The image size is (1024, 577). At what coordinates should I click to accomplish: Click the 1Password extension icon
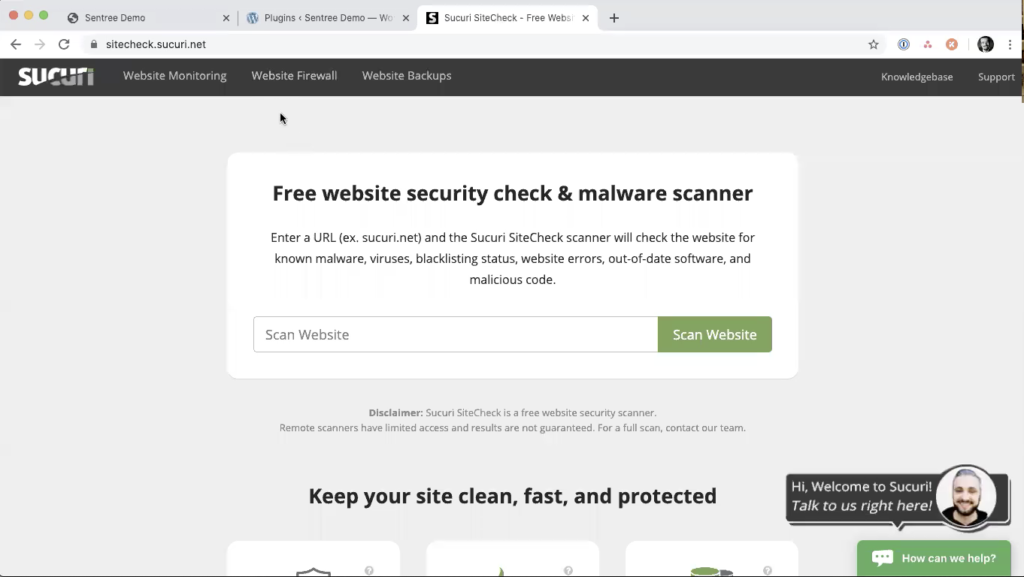pyautogui.click(x=903, y=44)
